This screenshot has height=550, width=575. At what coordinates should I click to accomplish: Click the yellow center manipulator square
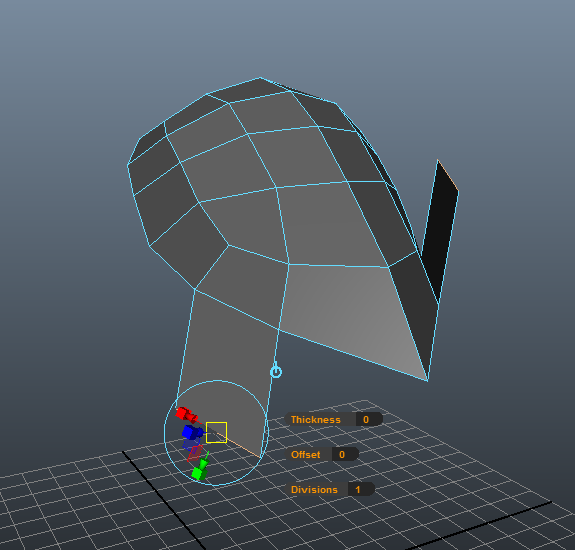pos(216,432)
